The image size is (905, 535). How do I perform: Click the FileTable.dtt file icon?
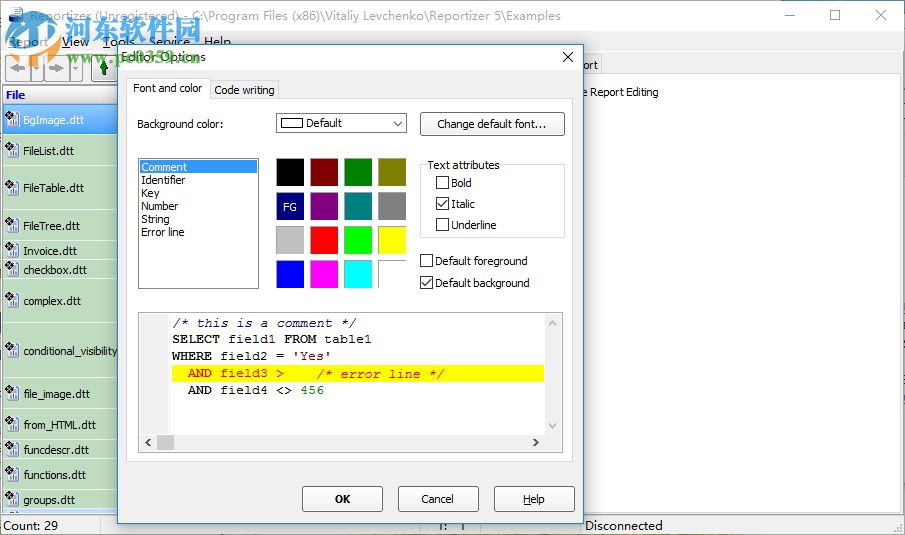point(12,187)
